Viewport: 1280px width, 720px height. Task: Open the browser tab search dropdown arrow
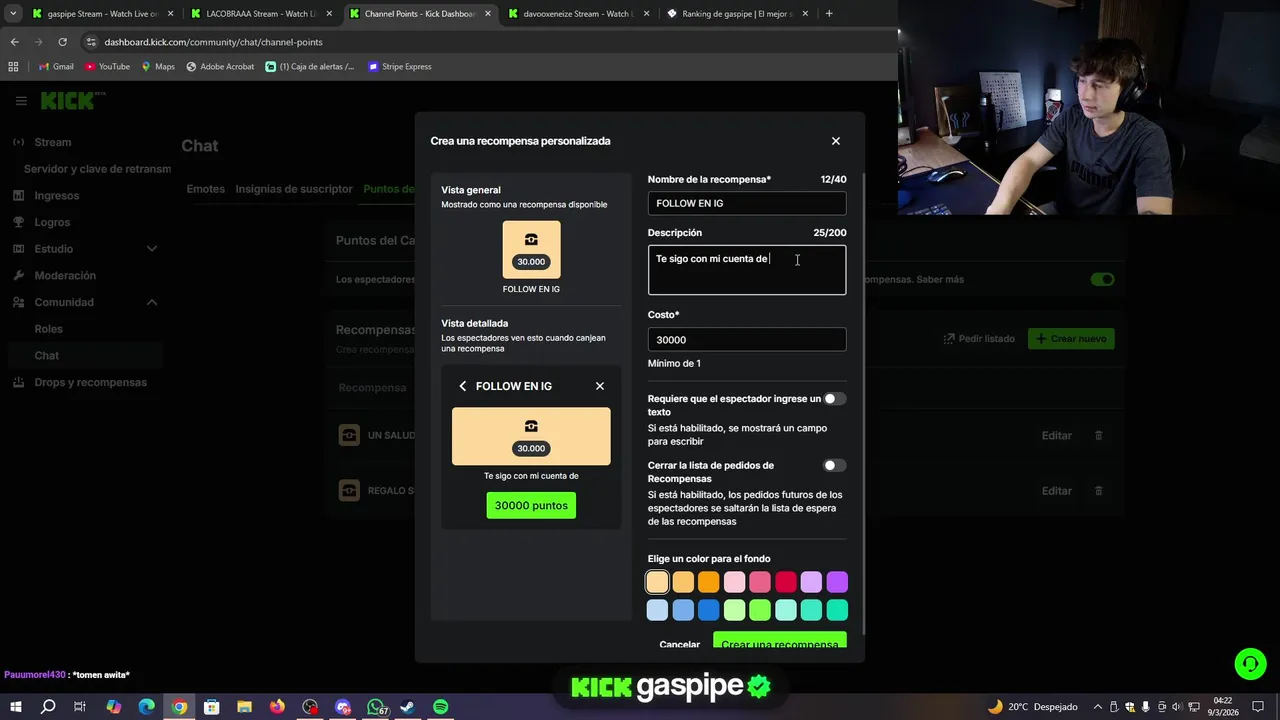pos(13,14)
